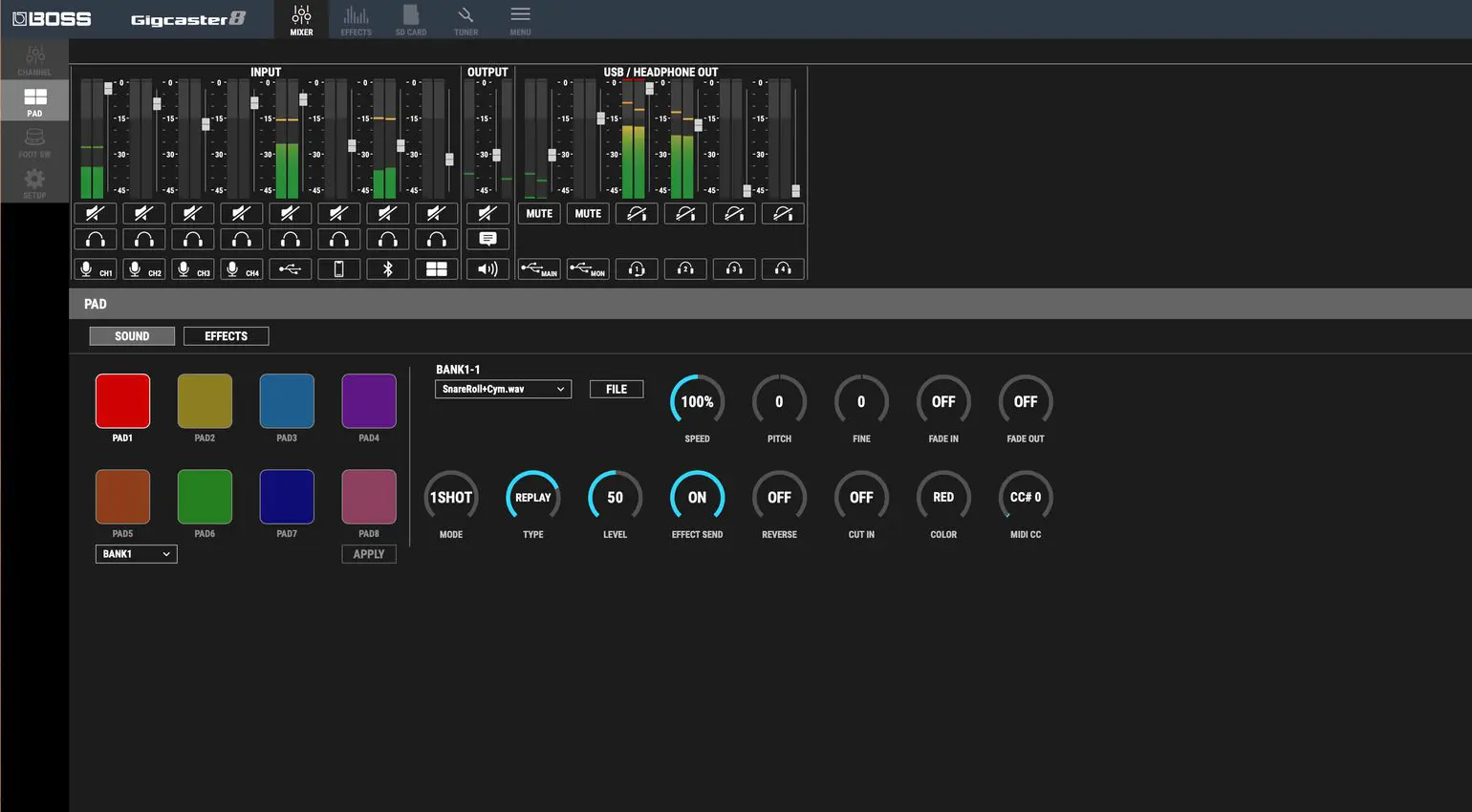1472x812 pixels.
Task: Open the Menu from the top bar
Action: (x=520, y=19)
